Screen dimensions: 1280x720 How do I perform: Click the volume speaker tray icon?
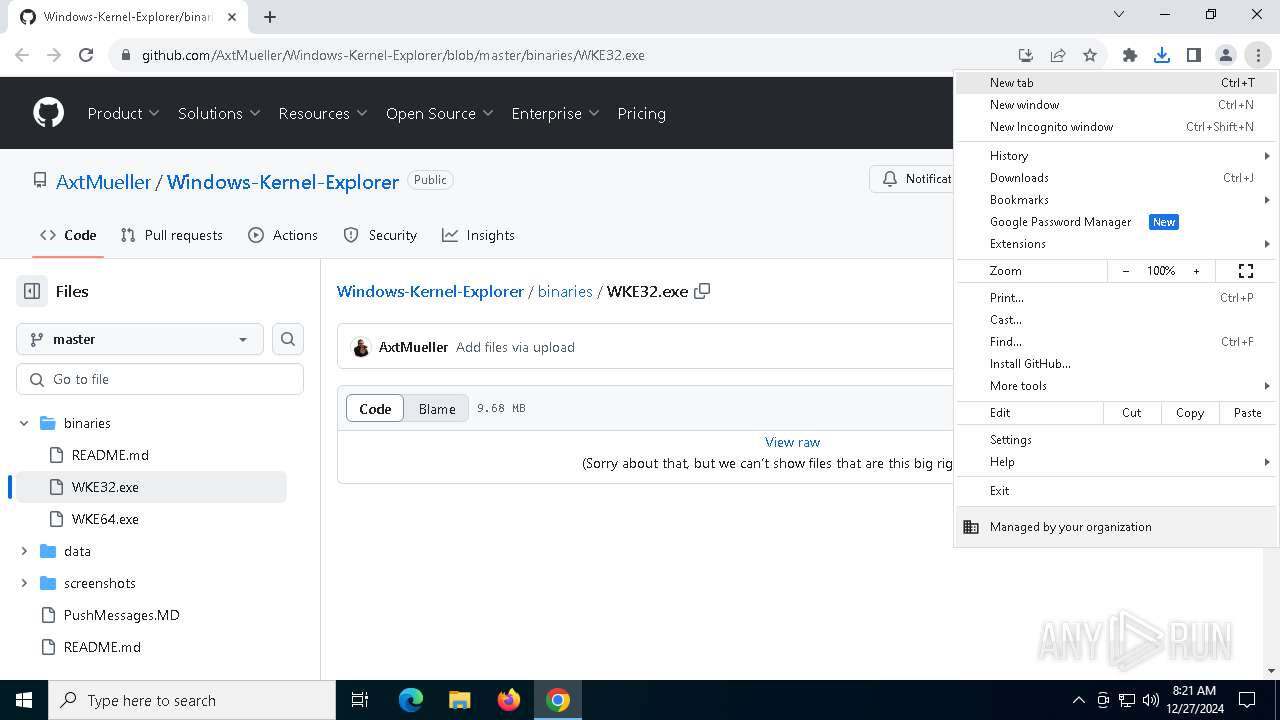[x=1150, y=700]
